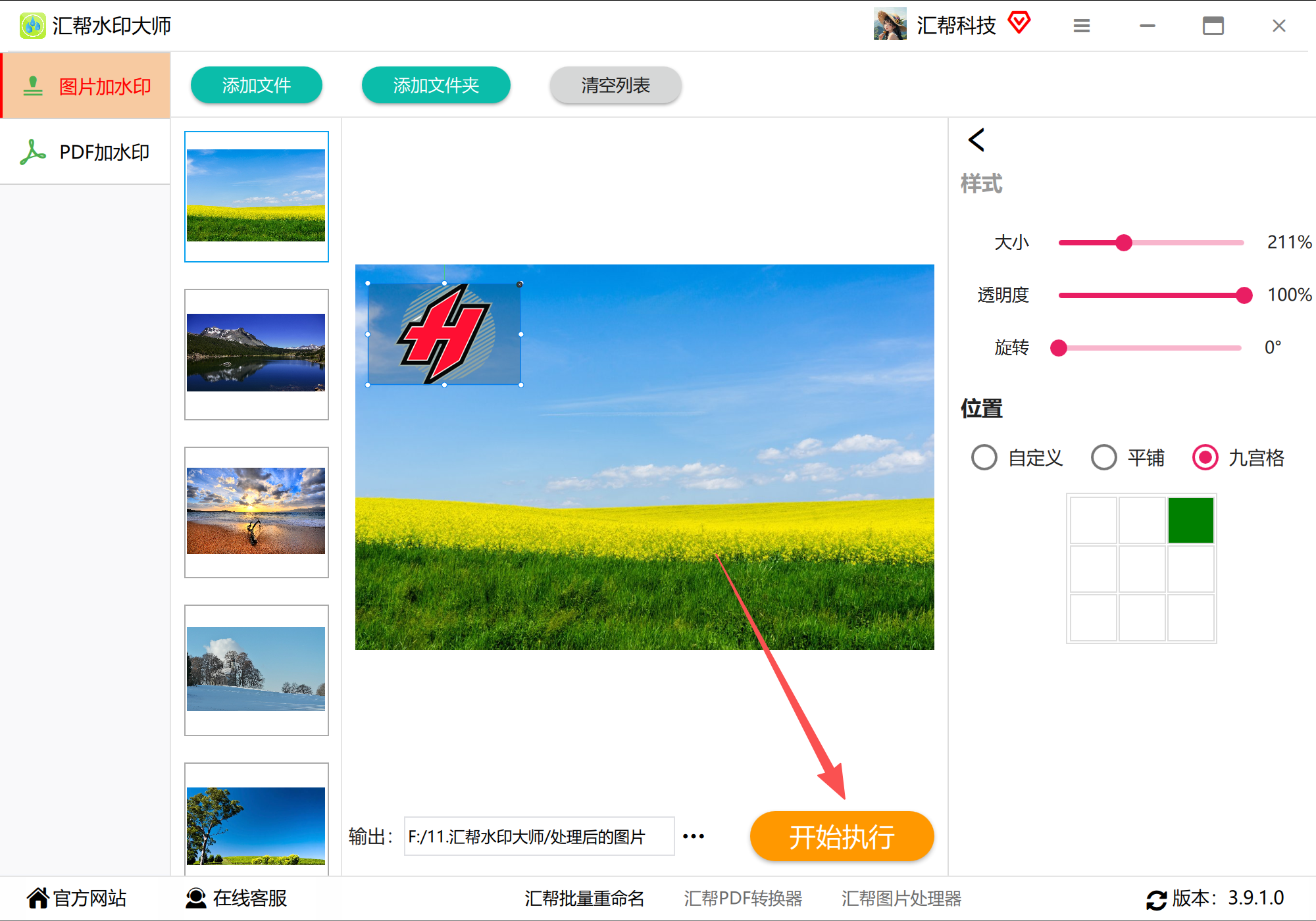The width and height of the screenshot is (1316, 921).
Task: Click the back arrow in style panel
Action: point(976,140)
